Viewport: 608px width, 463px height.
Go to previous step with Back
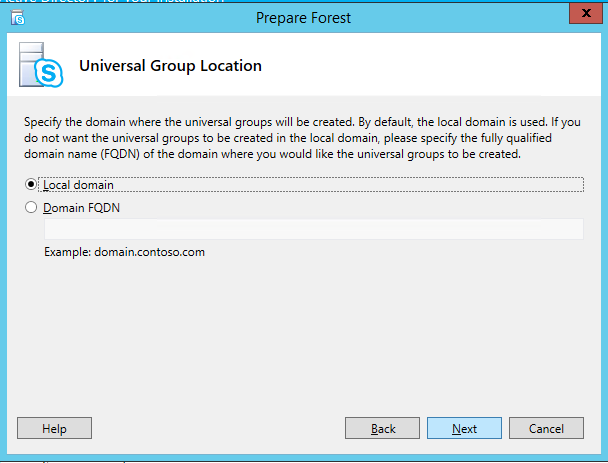point(383,428)
